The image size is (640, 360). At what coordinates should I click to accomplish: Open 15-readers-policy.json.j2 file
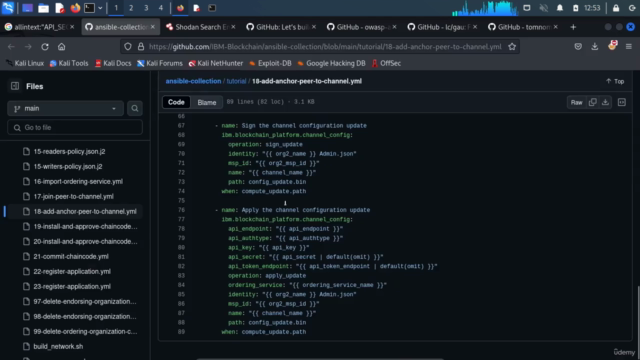pos(69,151)
